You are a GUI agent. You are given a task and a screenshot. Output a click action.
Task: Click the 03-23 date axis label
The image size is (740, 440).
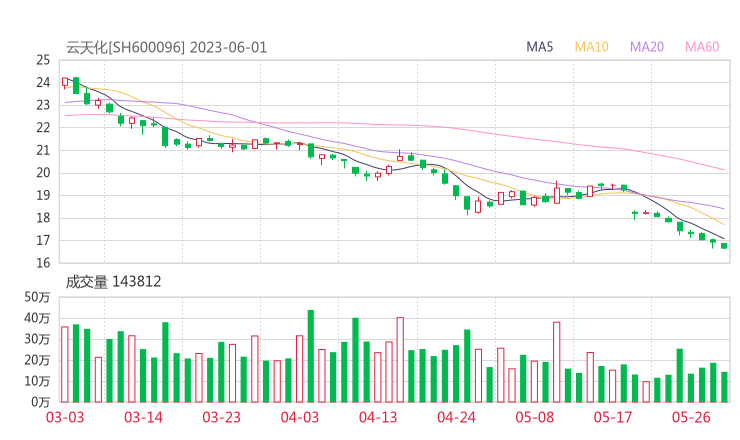click(x=221, y=417)
